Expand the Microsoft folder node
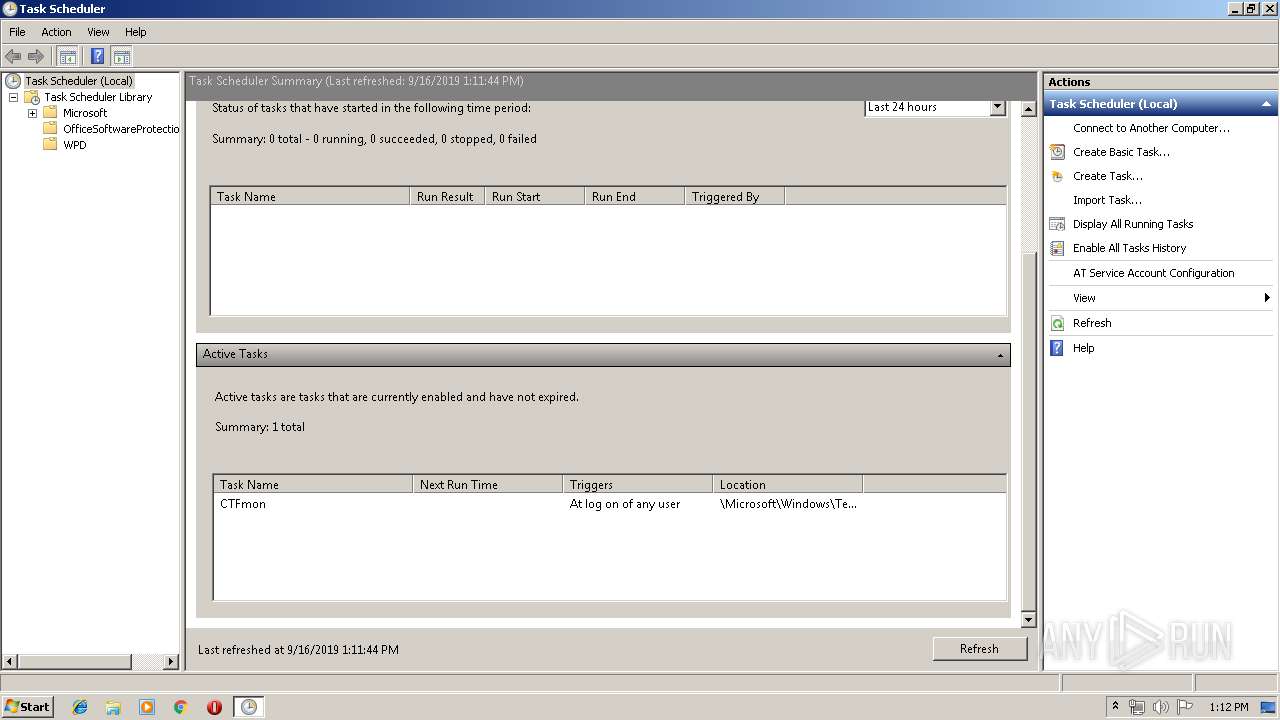Image resolution: width=1280 pixels, height=720 pixels. (32, 113)
